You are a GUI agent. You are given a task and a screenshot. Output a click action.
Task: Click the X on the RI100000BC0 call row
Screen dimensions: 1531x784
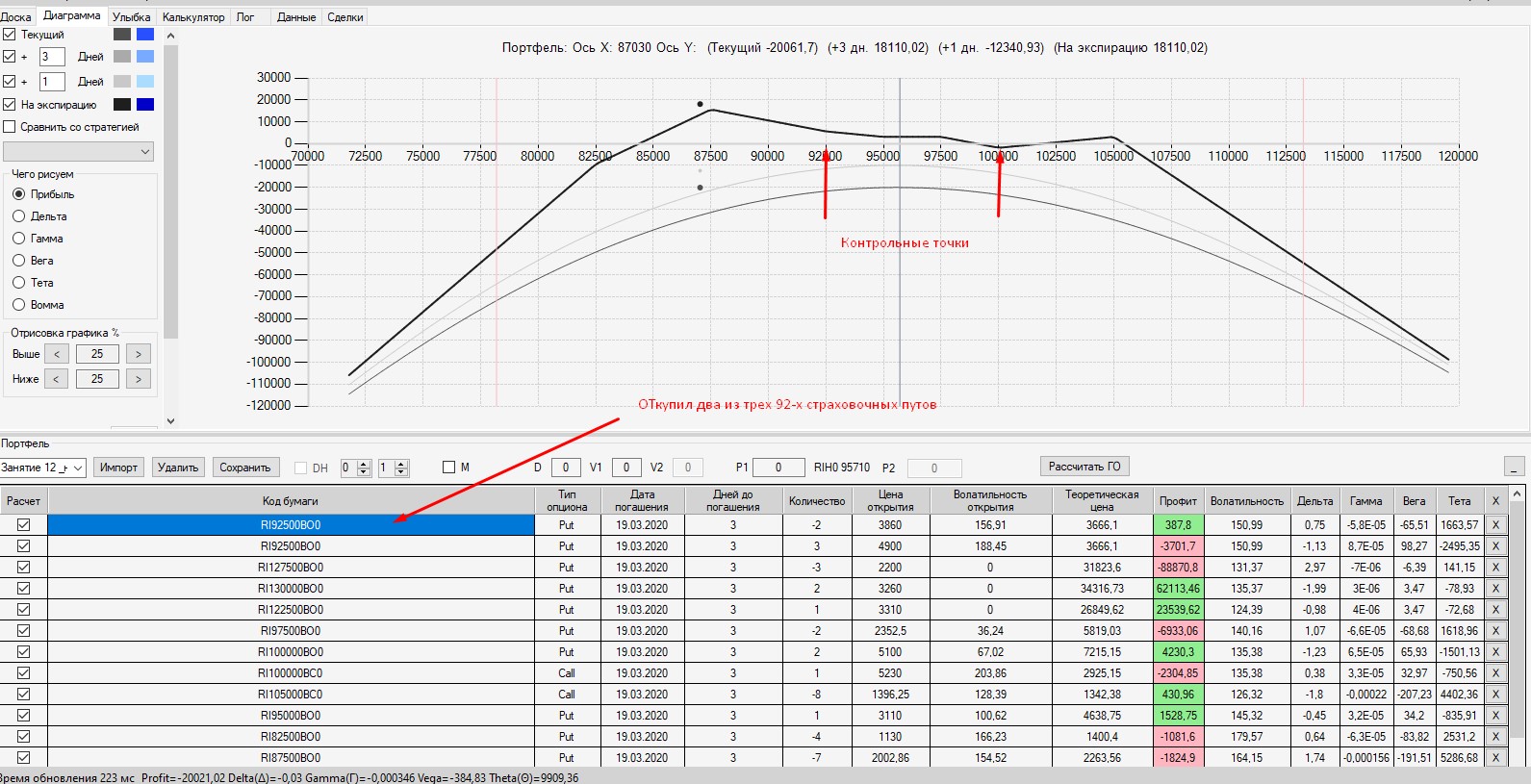(x=1495, y=673)
